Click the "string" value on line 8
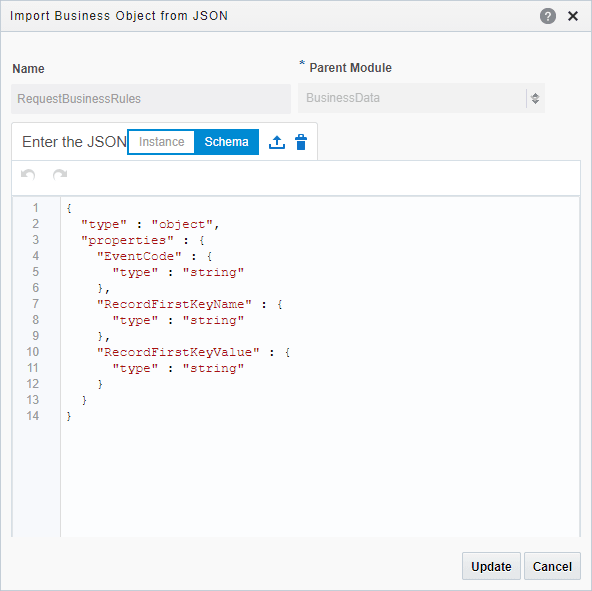Viewport: 592px width, 591px height. (213, 320)
